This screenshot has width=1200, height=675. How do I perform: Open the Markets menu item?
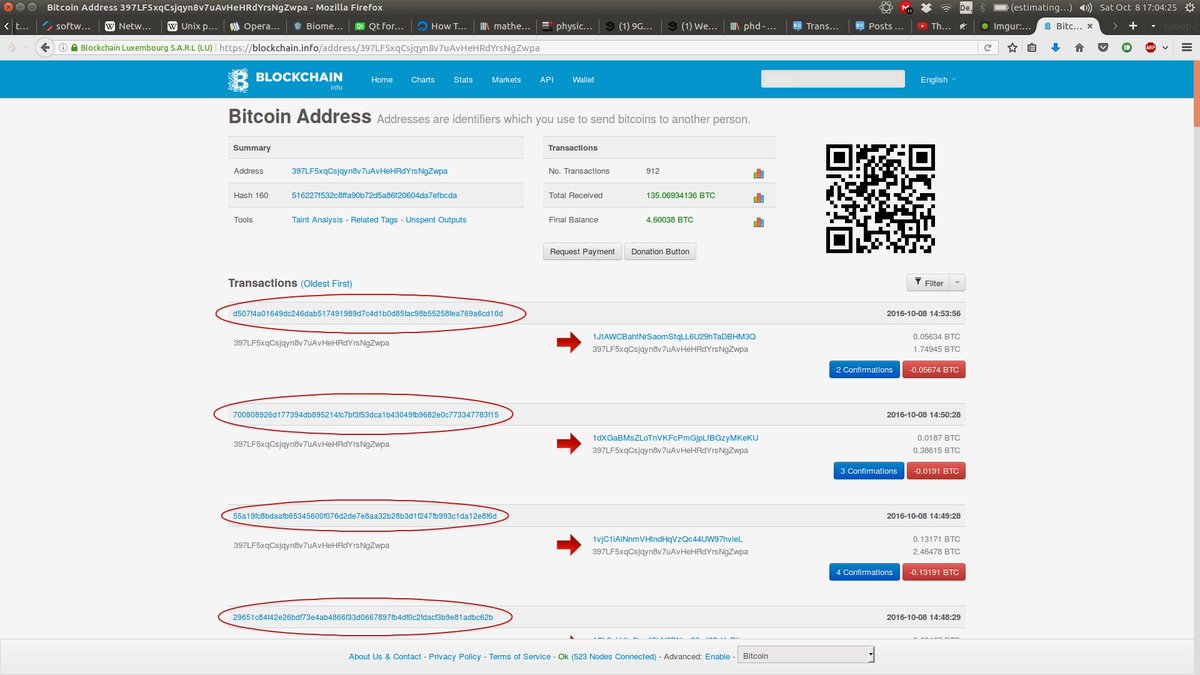[x=506, y=80]
